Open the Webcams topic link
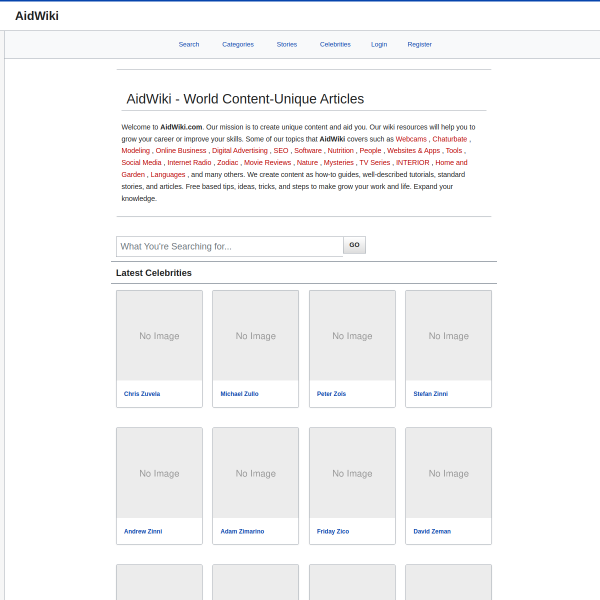This screenshot has height=600, width=600. point(411,139)
